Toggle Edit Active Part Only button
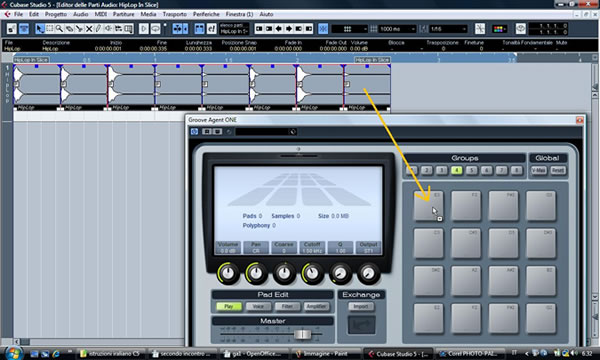600x360 pixels. tap(211, 29)
